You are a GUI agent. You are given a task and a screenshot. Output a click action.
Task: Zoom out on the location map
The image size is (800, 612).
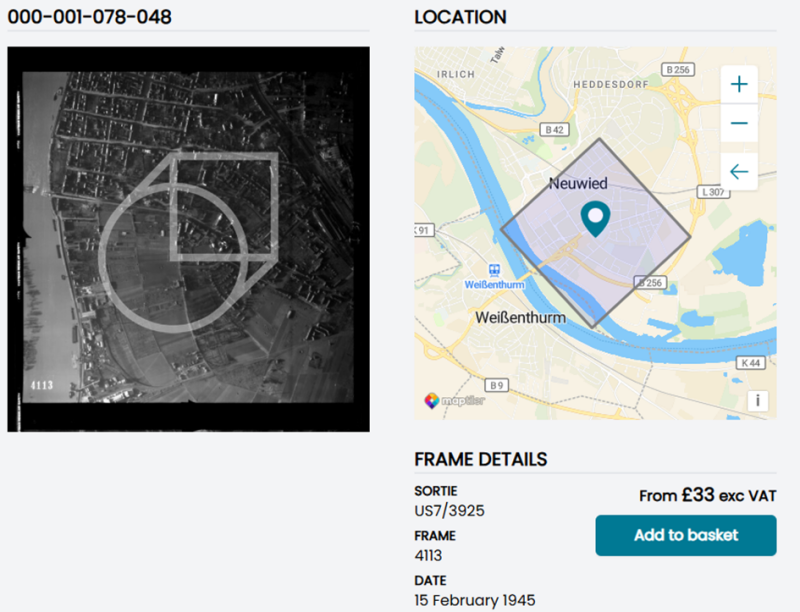pyautogui.click(x=739, y=124)
